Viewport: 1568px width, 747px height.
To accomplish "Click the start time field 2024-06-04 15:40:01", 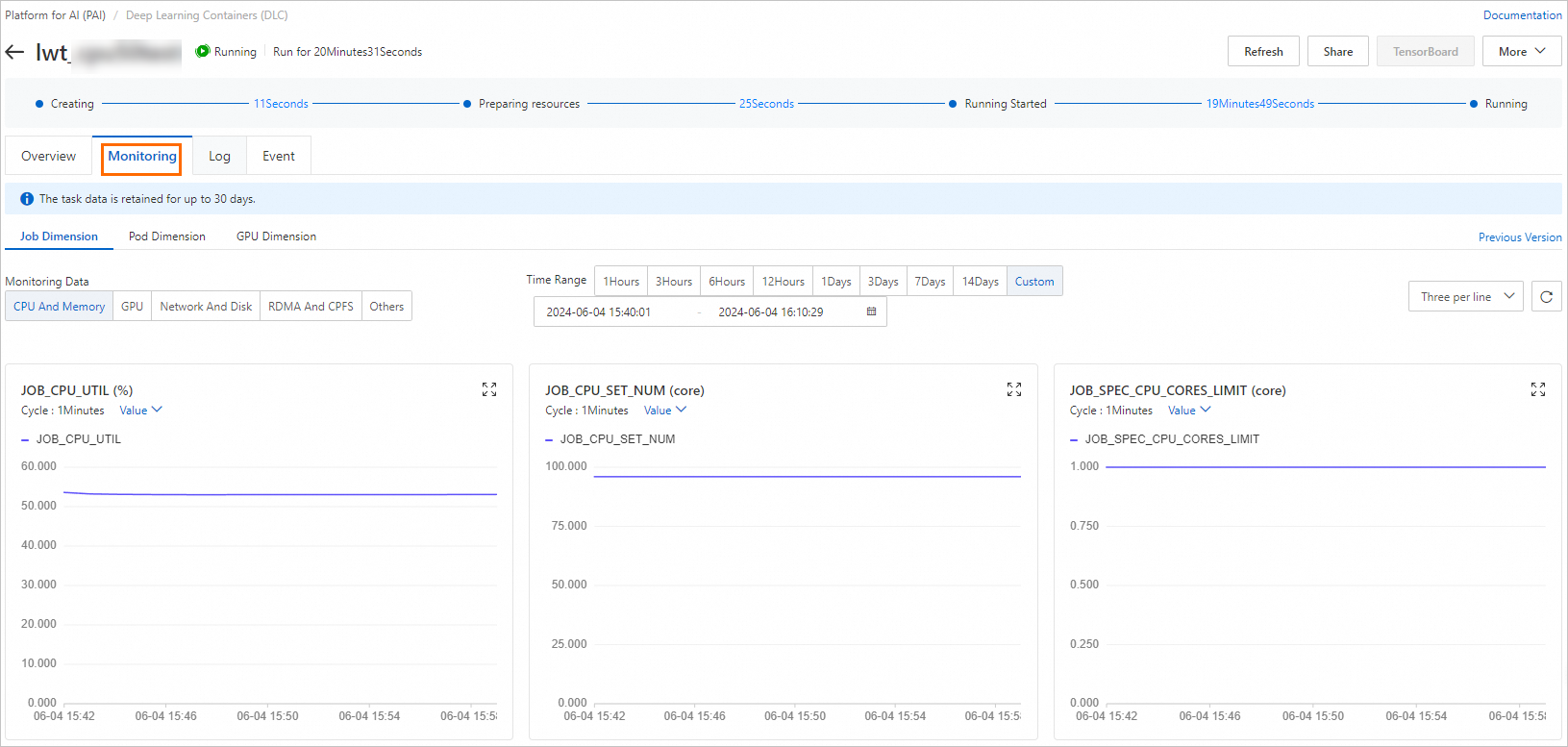I will (x=598, y=312).
